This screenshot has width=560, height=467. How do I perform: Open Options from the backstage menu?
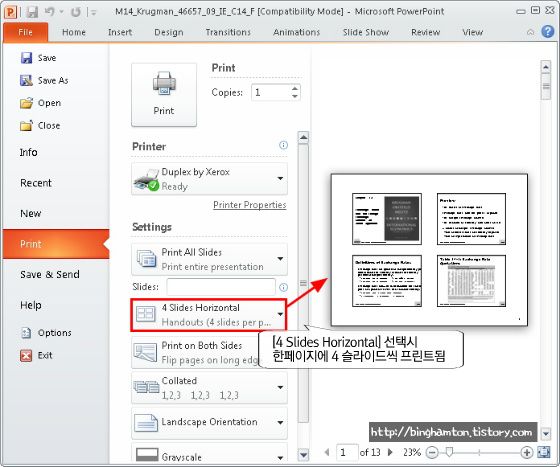tap(46, 333)
